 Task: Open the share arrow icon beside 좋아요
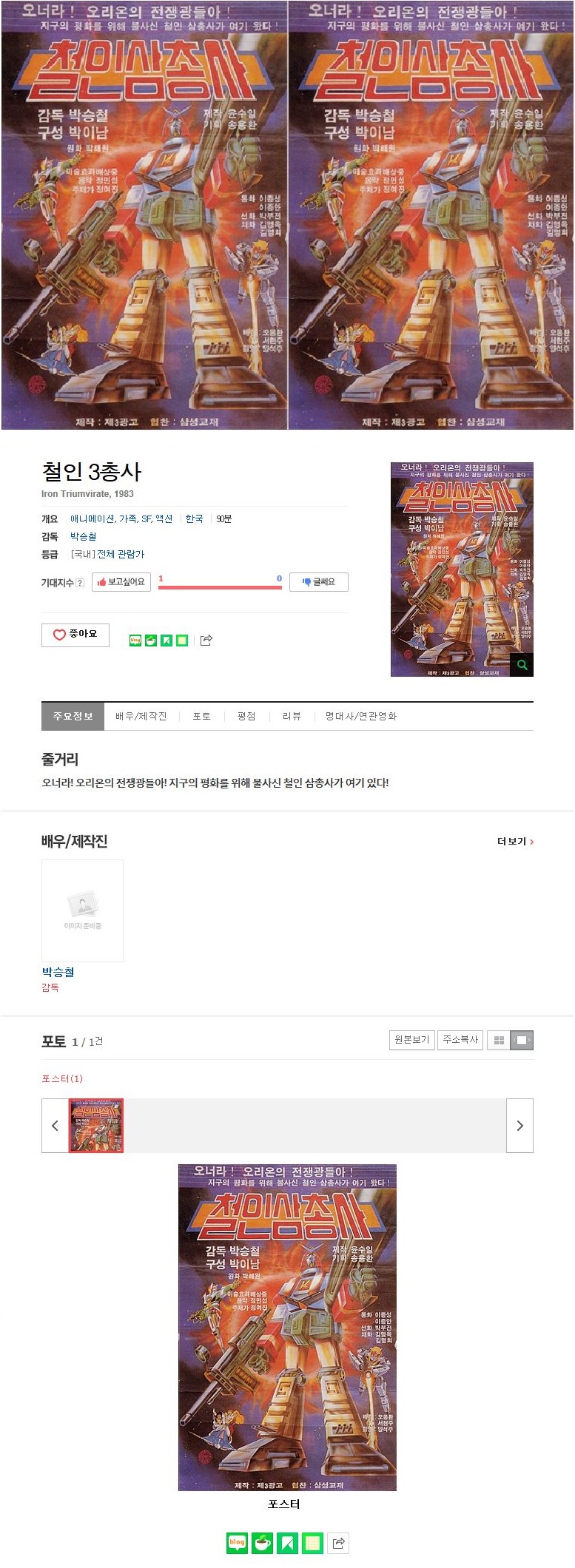tap(206, 641)
